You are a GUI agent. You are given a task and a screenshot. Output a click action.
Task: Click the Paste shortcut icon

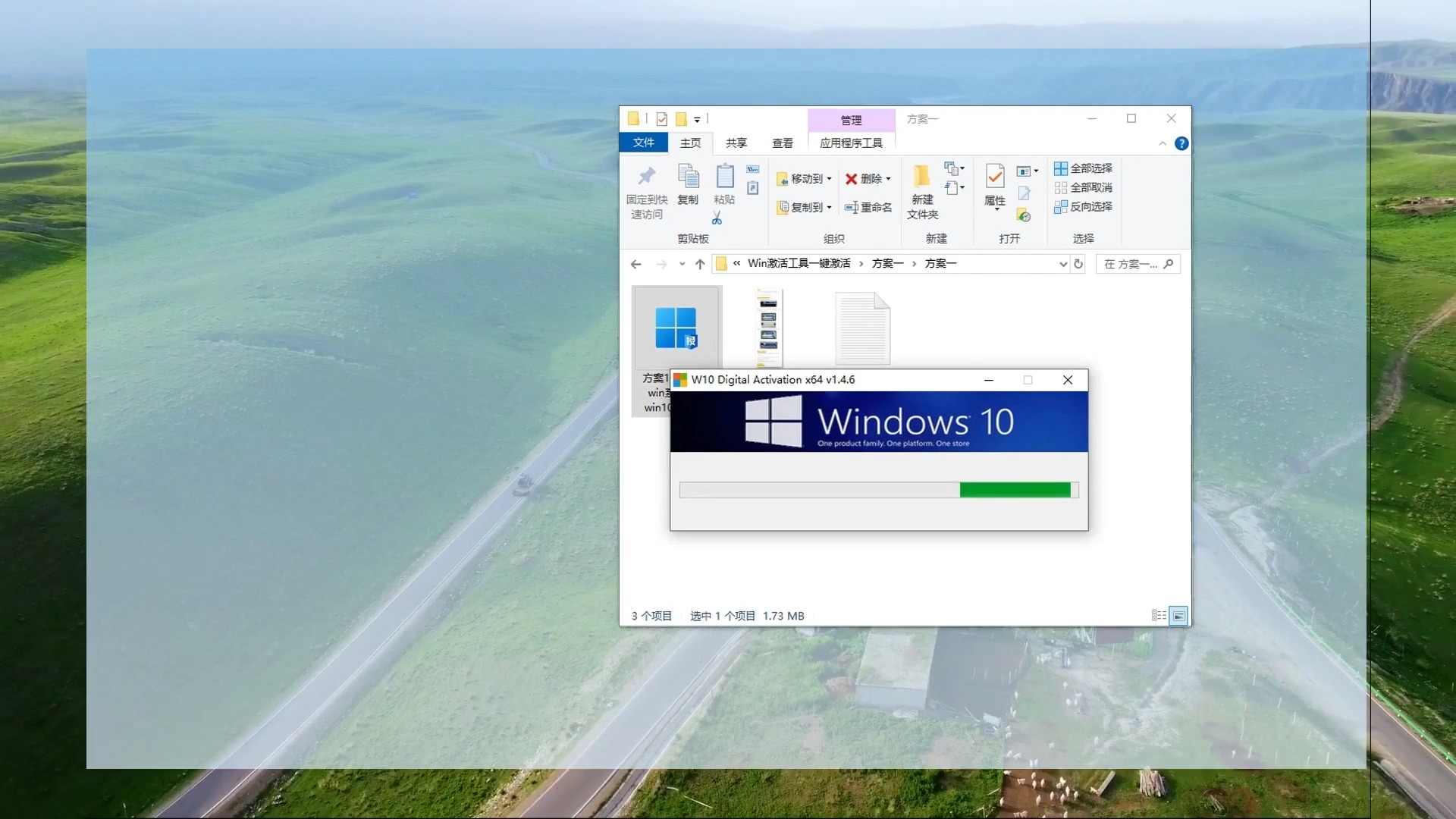coord(752,188)
